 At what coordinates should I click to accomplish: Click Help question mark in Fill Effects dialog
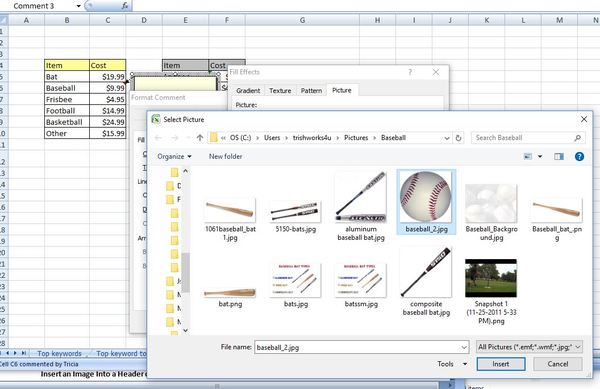410,72
